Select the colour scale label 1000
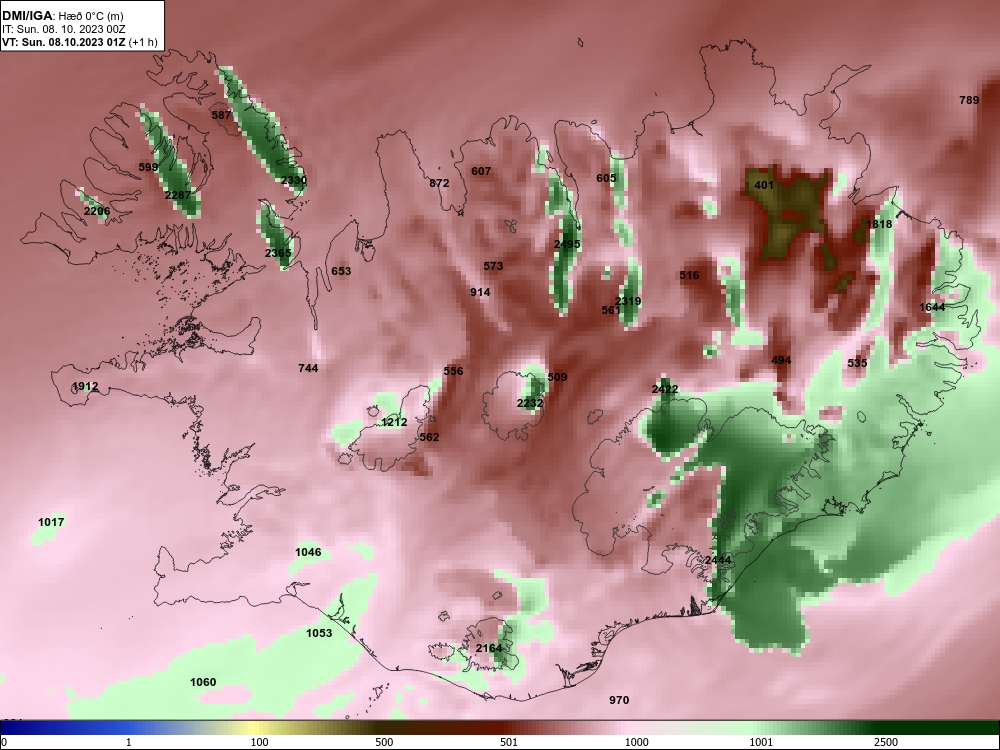This screenshot has height=750, width=1000. (x=636, y=742)
